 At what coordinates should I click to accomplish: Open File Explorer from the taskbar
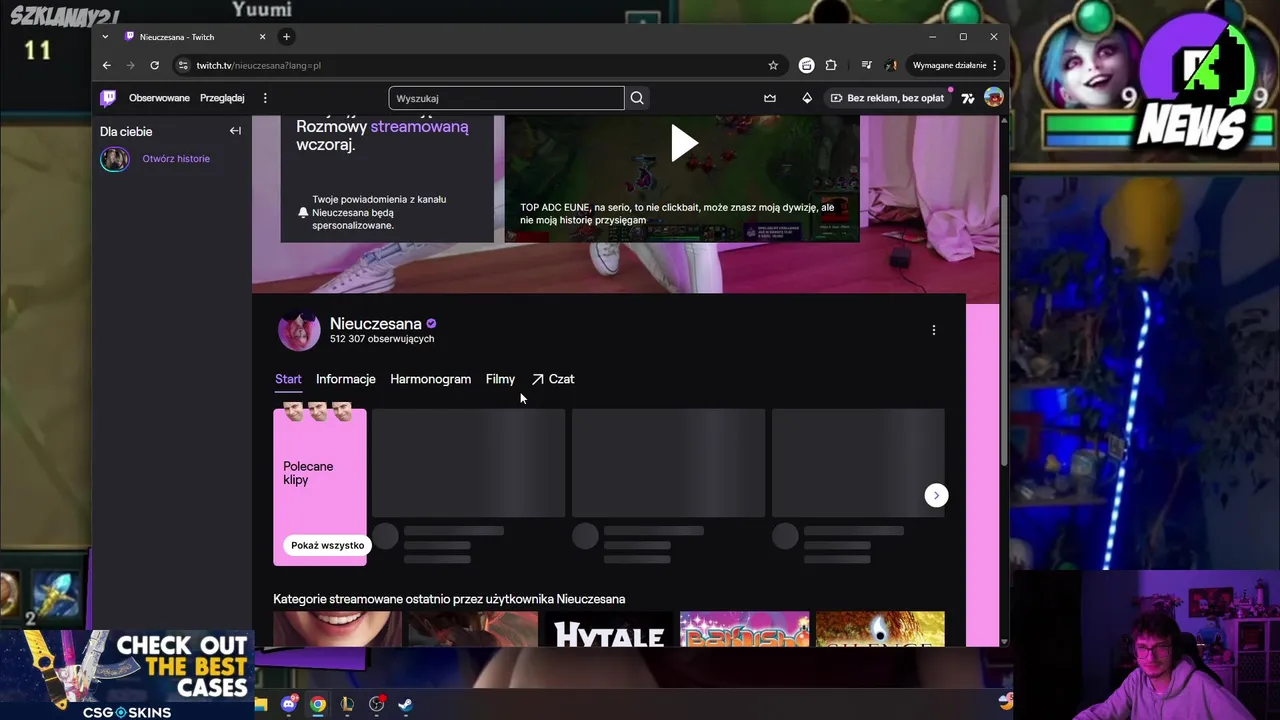pyautogui.click(x=261, y=704)
